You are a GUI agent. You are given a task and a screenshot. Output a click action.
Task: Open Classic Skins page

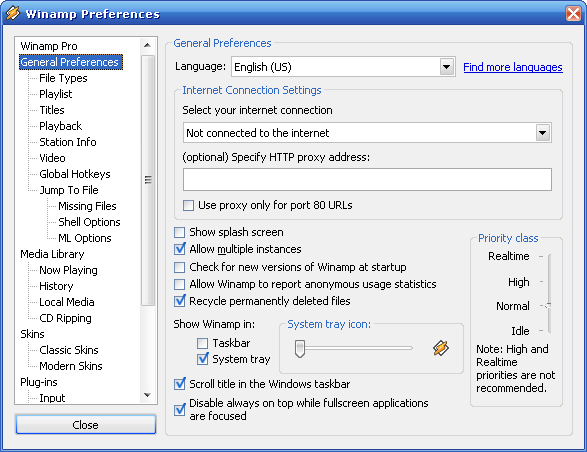(69, 350)
